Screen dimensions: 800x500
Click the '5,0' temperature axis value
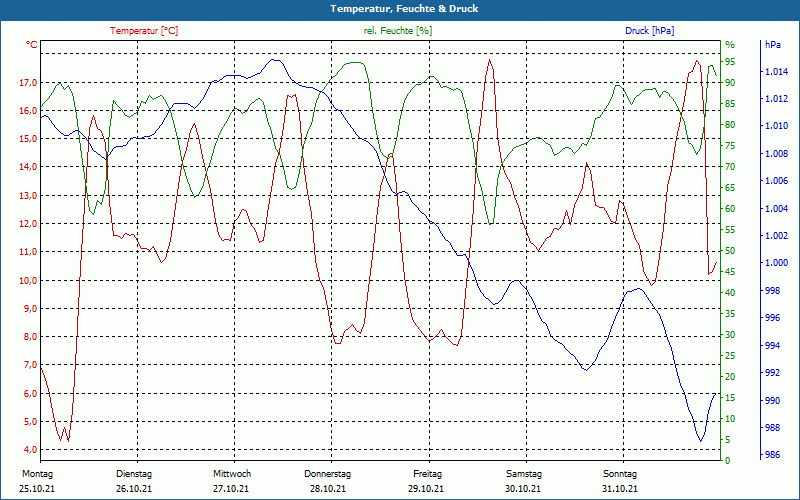31,421
